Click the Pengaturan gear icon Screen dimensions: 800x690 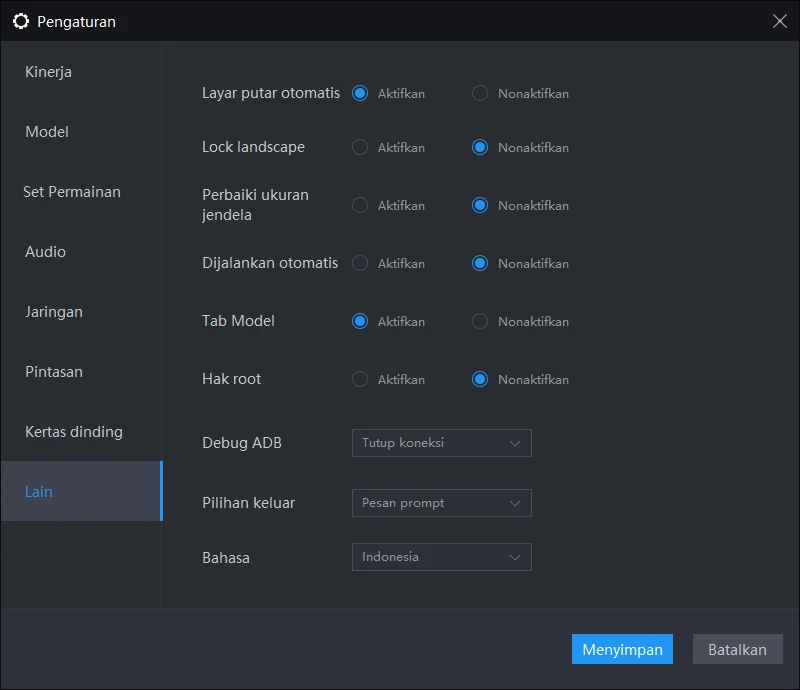[21, 21]
